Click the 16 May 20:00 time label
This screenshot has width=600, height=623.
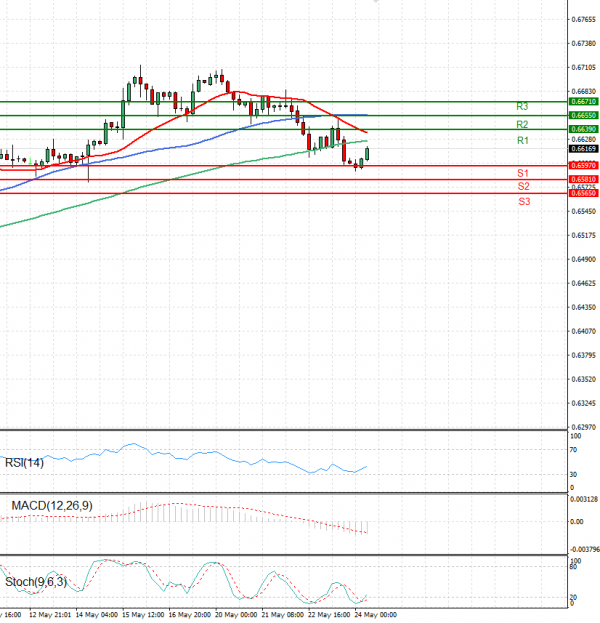[x=190, y=615]
